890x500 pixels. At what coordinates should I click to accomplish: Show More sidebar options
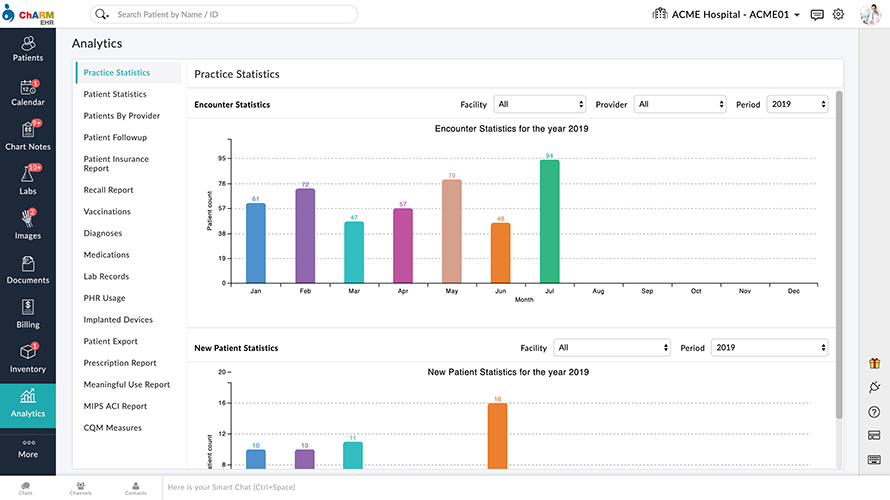pyautogui.click(x=28, y=449)
